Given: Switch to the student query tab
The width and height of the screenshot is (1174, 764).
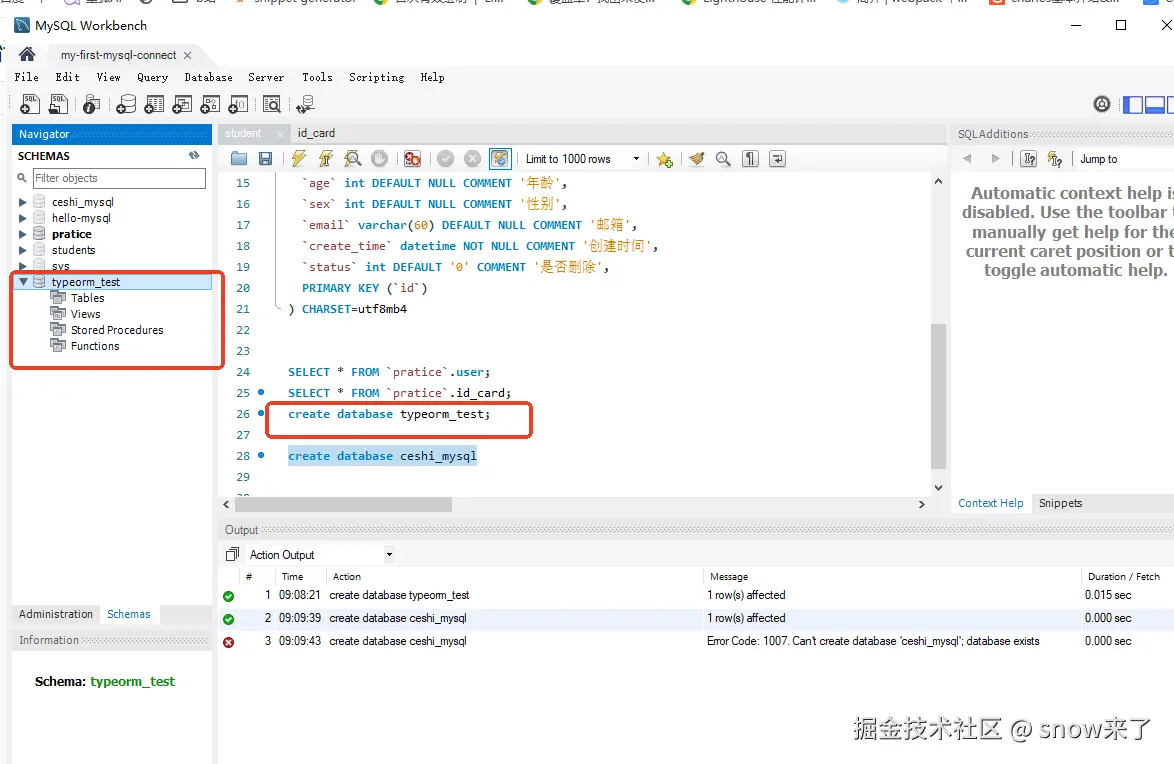Looking at the screenshot, I should pos(243,133).
